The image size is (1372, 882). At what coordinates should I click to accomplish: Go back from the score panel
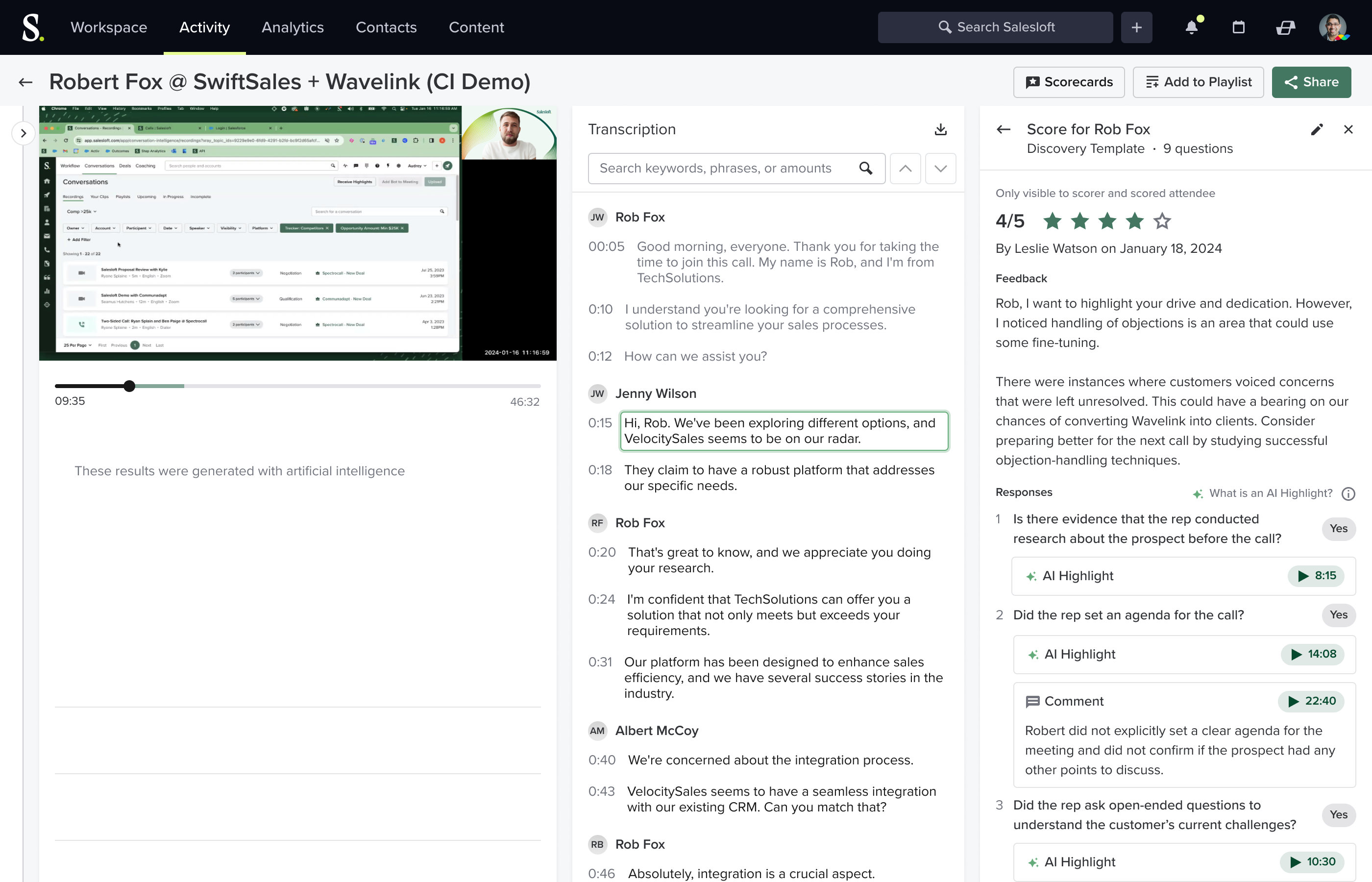click(x=1003, y=129)
